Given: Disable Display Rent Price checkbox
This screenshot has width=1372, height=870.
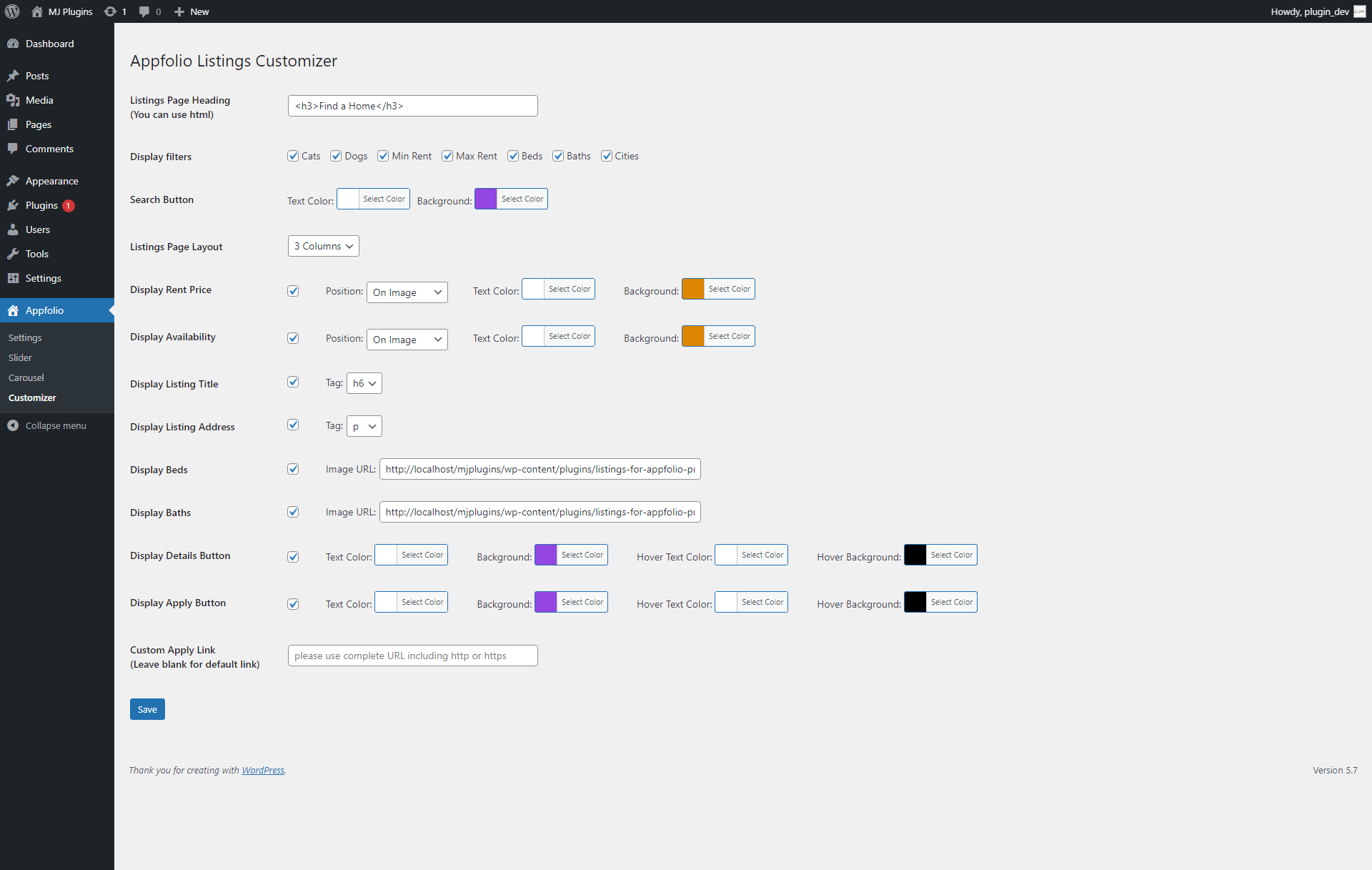Looking at the screenshot, I should pos(293,291).
